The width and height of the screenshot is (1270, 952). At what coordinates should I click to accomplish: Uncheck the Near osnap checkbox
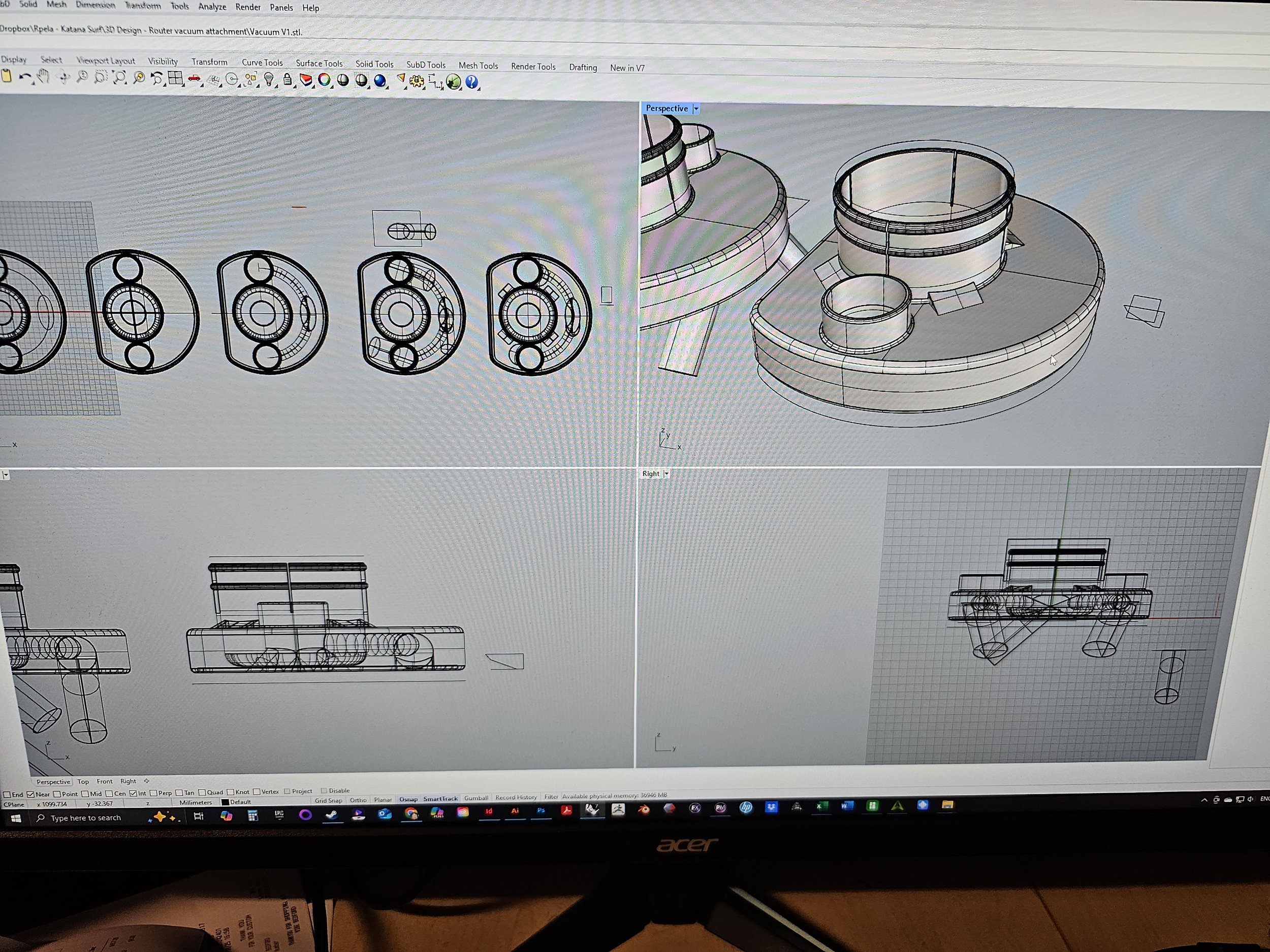(31, 795)
